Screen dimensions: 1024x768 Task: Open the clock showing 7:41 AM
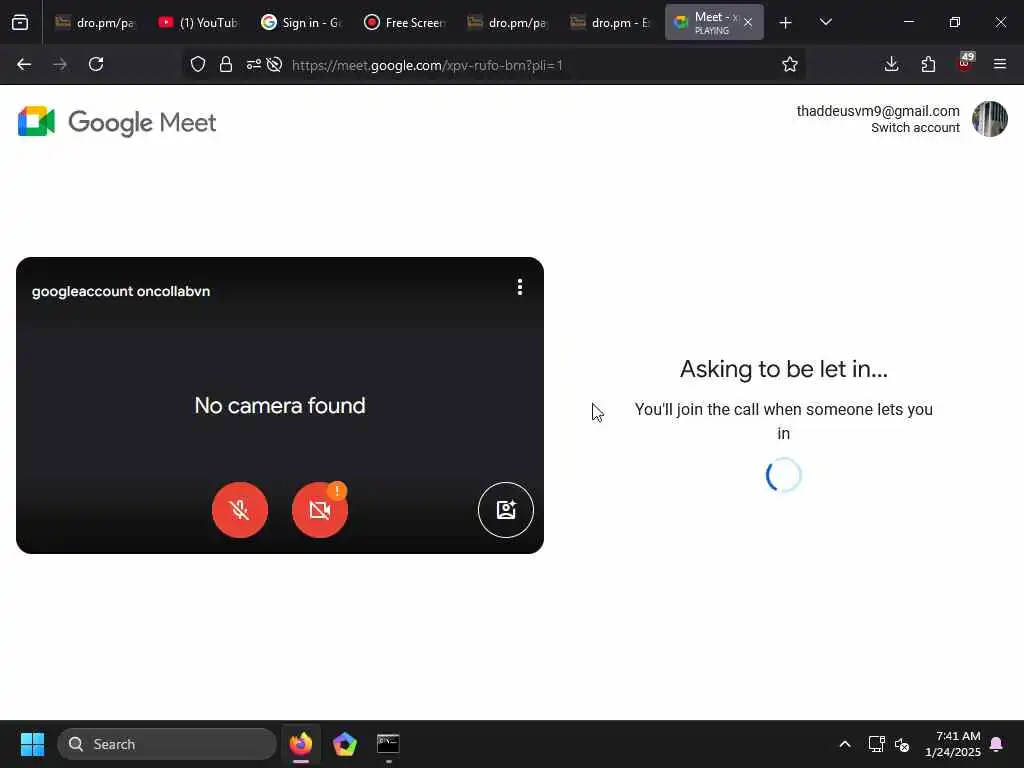[953, 744]
